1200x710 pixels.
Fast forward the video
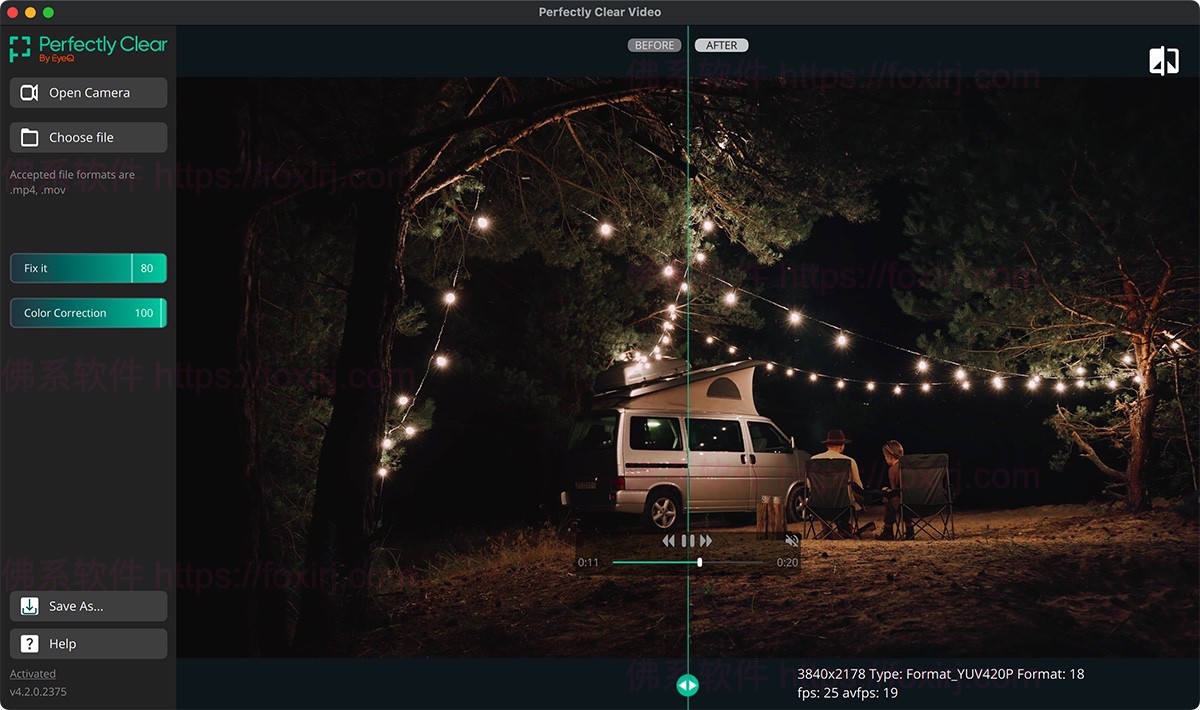point(706,541)
